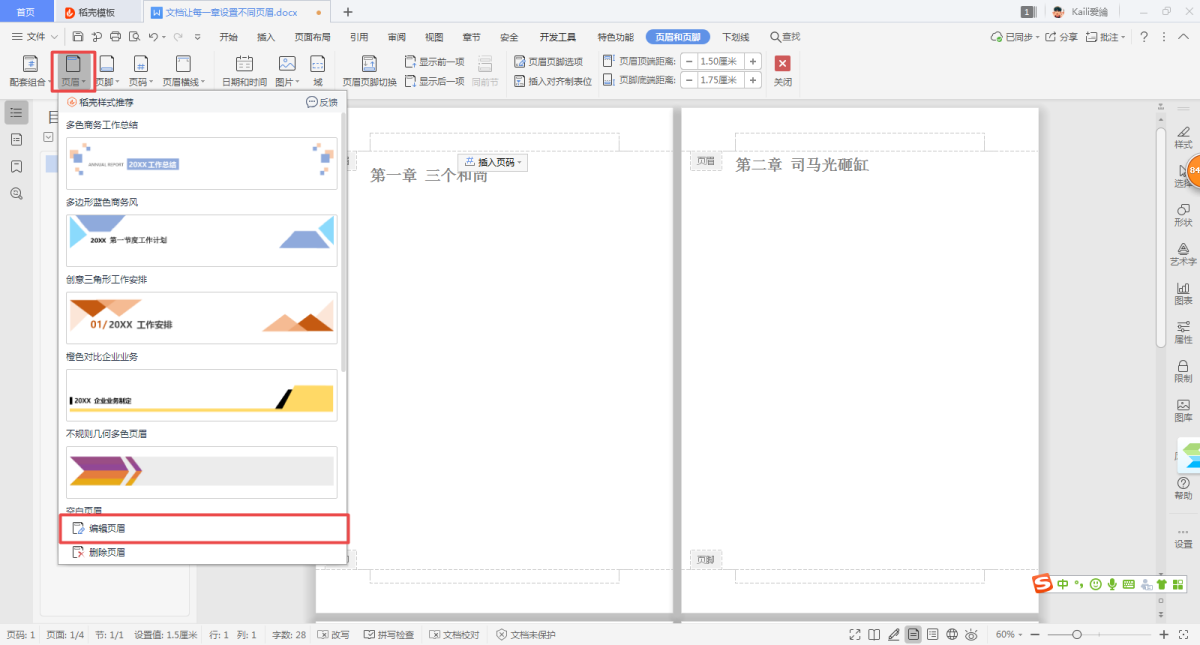The width and height of the screenshot is (1200, 645).
Task: Choose the 多色商务工作总结 header template
Action: pos(201,163)
